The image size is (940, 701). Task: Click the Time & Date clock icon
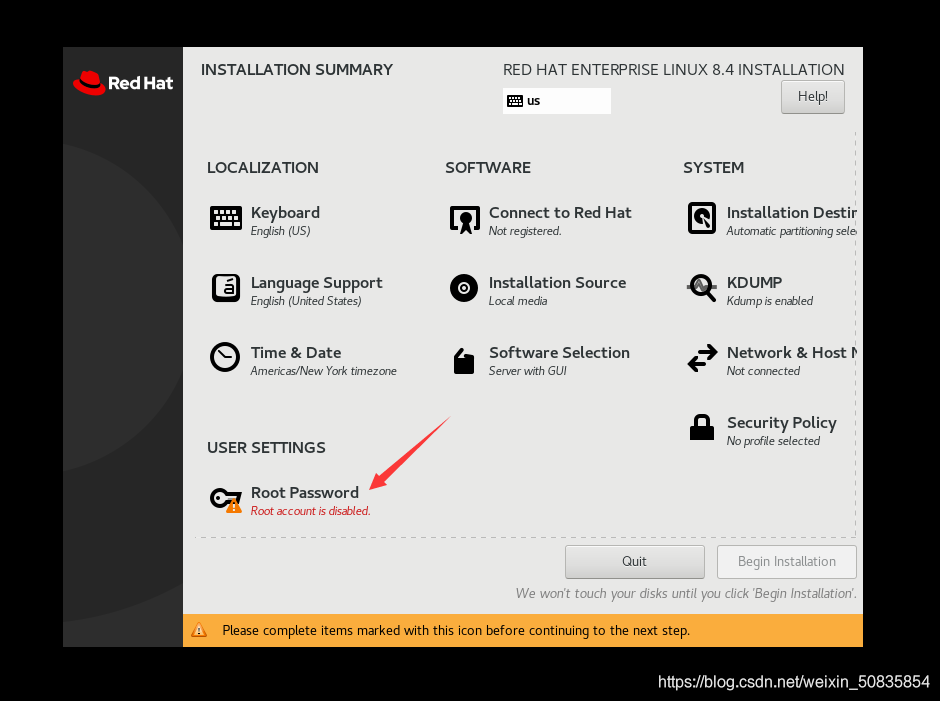coord(225,357)
